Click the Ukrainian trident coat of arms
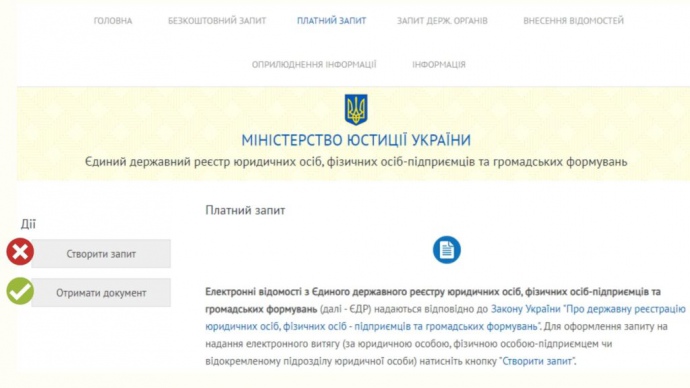 (356, 110)
